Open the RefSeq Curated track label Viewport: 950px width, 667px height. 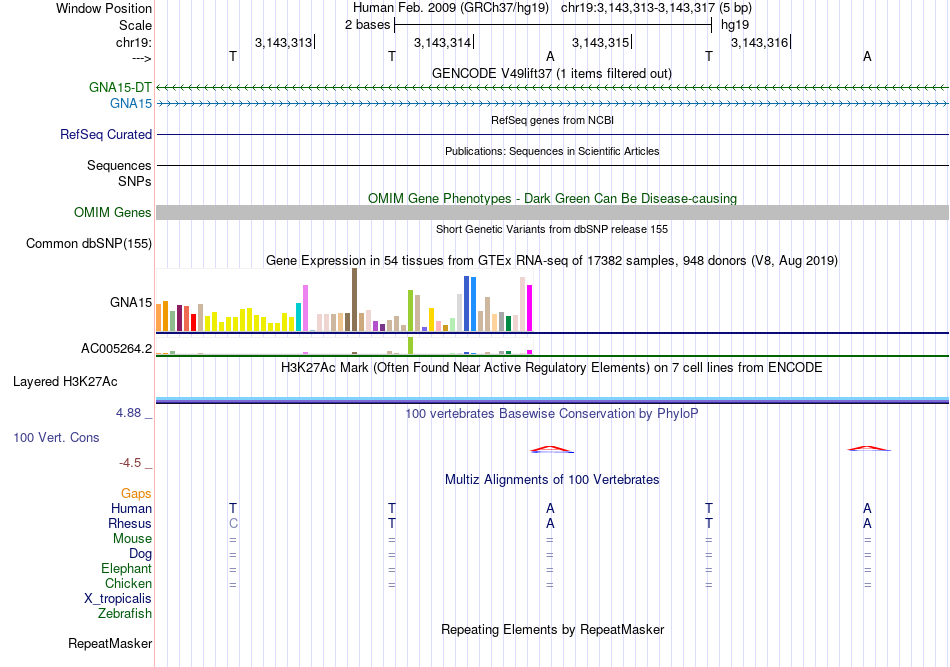coord(106,134)
